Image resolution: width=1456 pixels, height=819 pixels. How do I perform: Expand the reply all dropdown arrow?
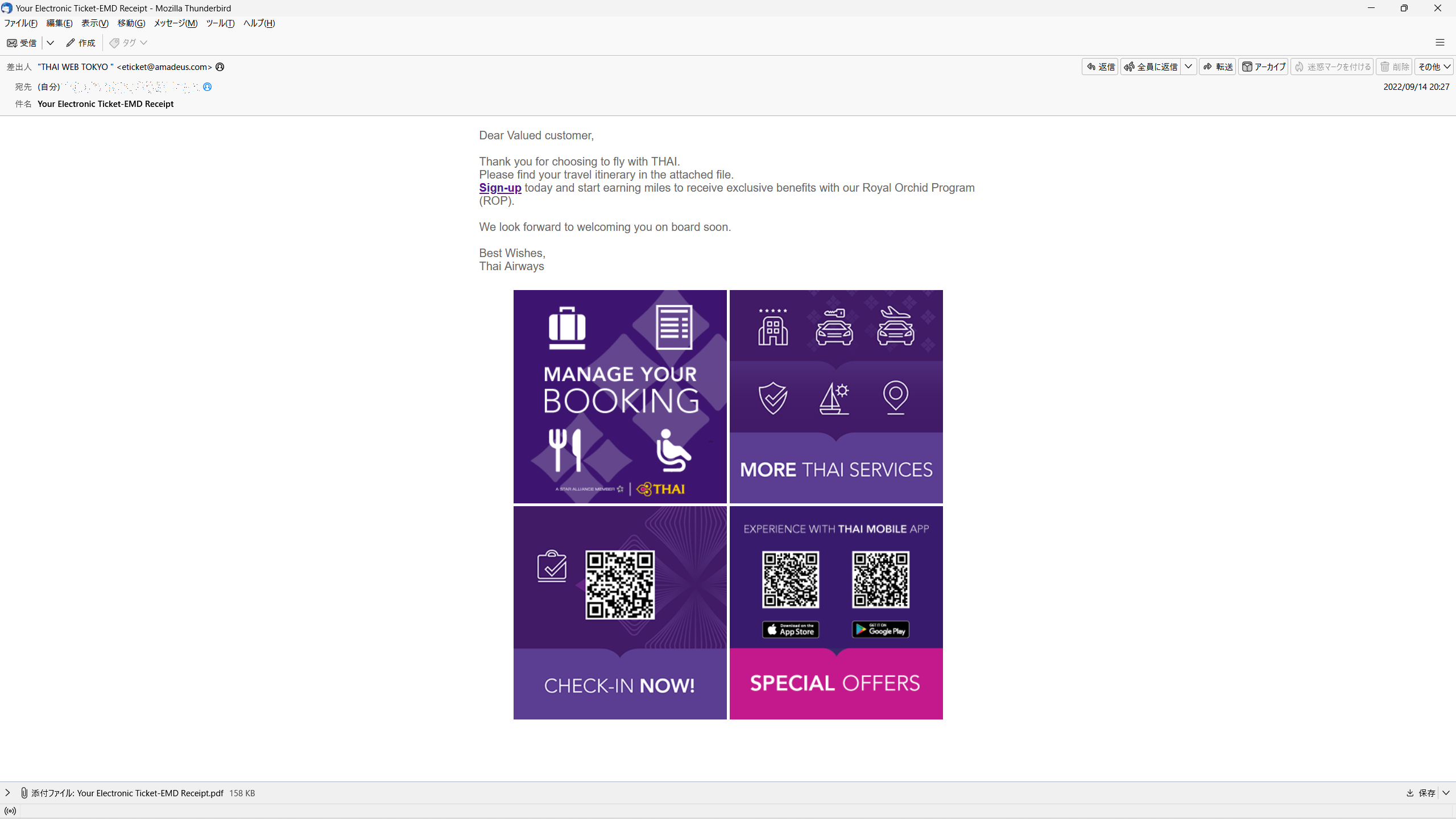[x=1189, y=67]
